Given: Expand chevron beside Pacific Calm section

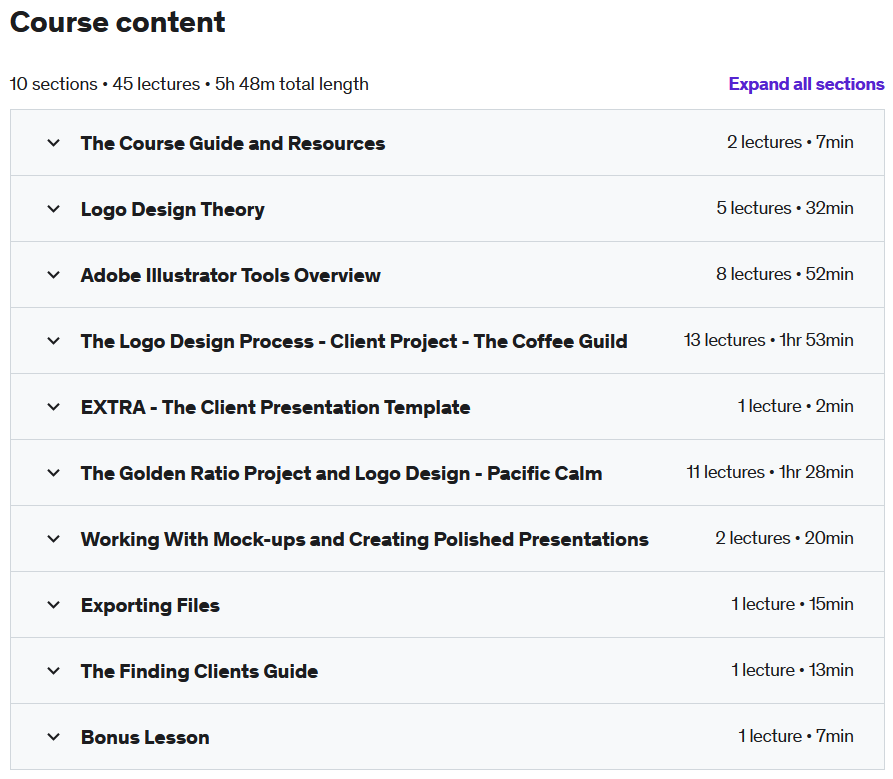Looking at the screenshot, I should [54, 473].
